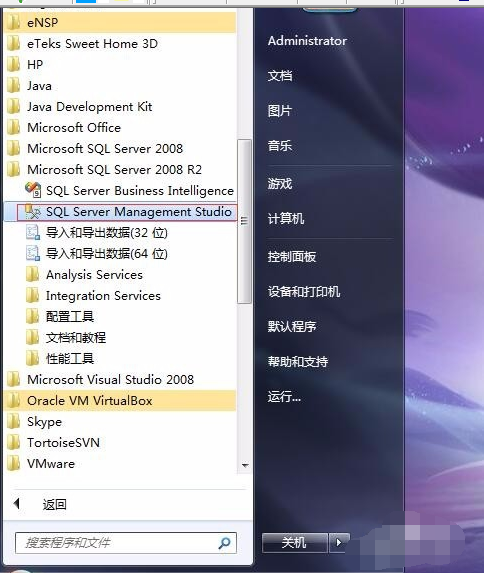Image resolution: width=484 pixels, height=573 pixels.
Task: Open the 运行... dialog
Action: 284,396
